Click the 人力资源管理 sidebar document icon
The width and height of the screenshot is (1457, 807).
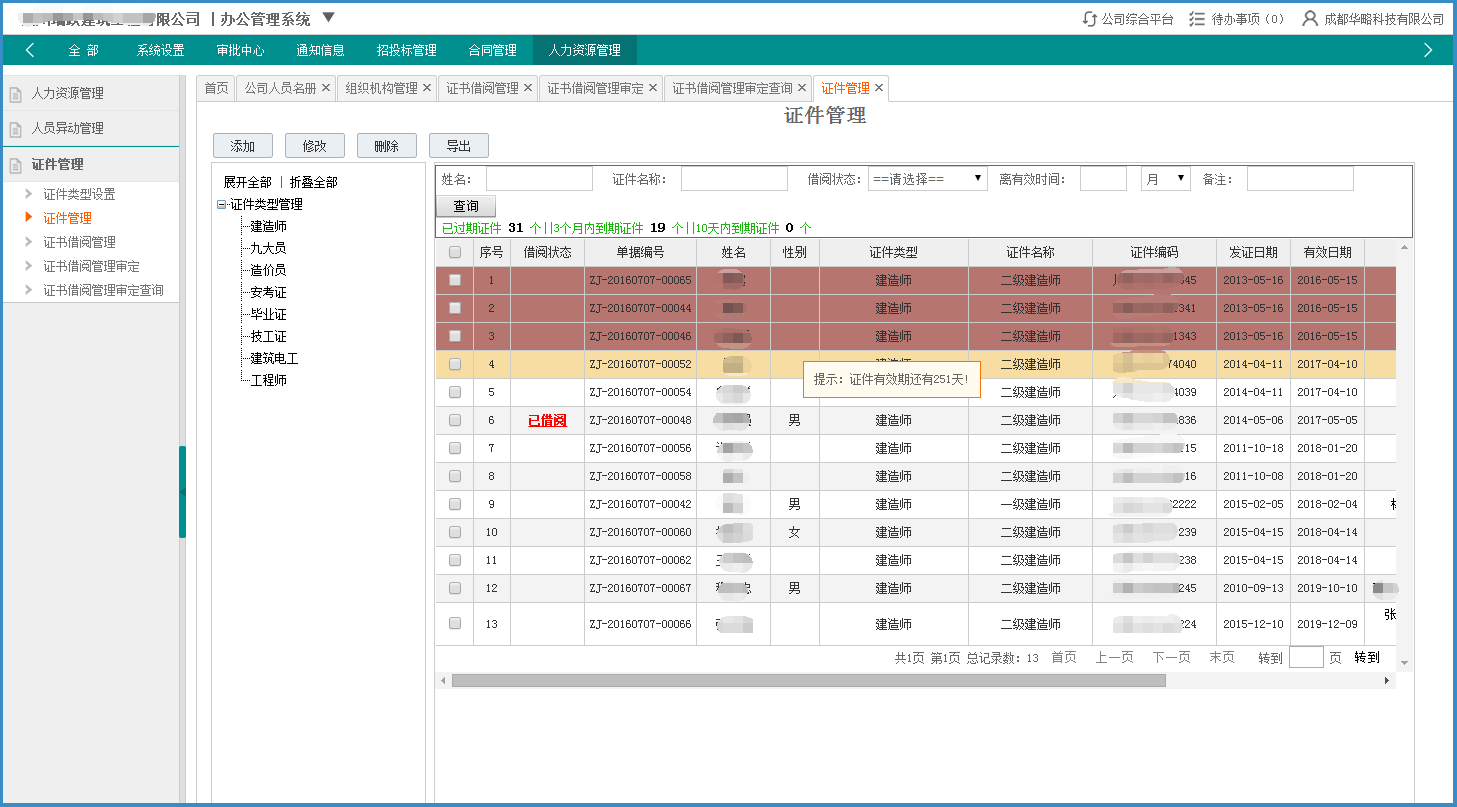(15, 95)
